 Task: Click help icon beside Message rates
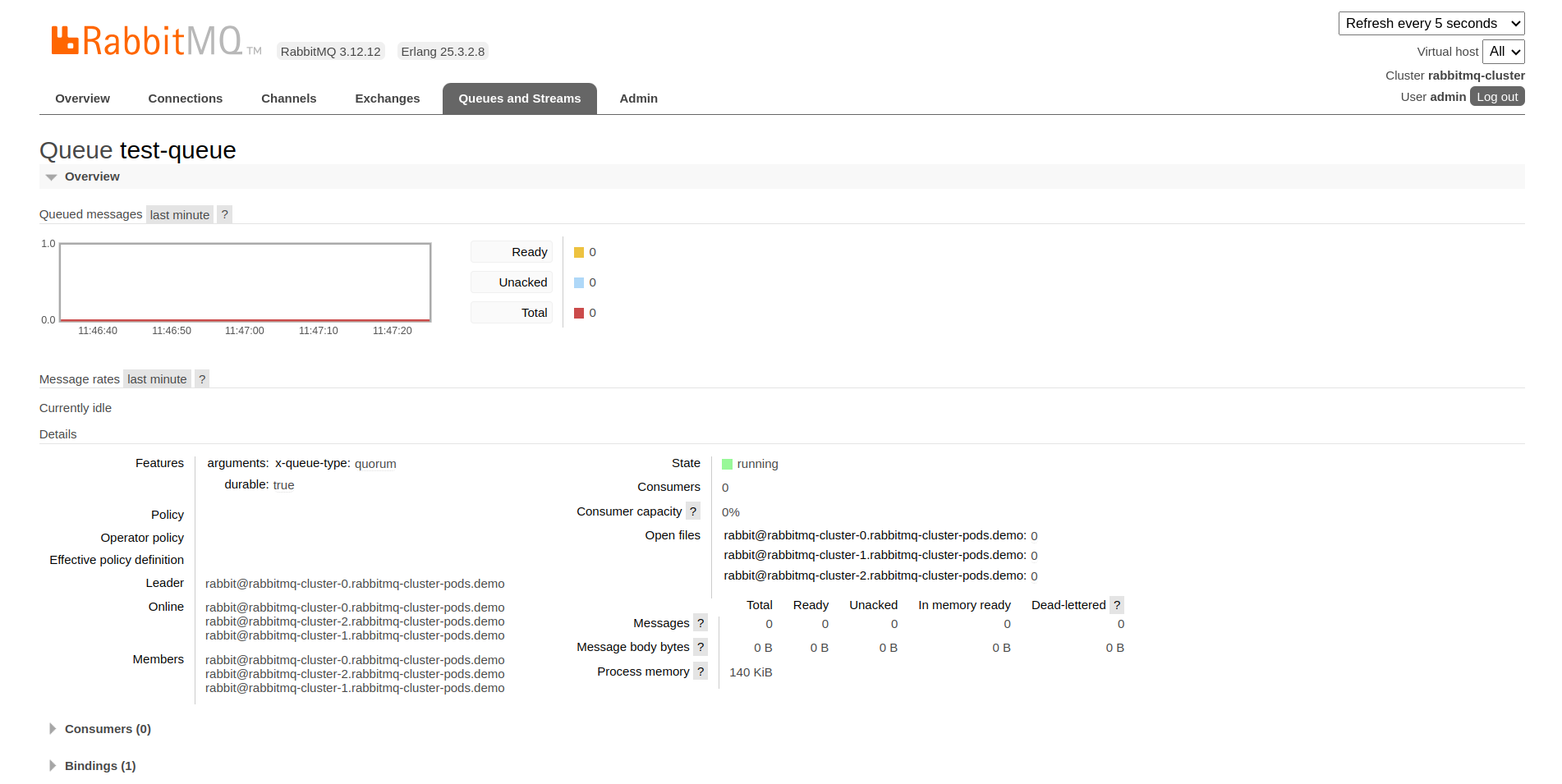(202, 378)
